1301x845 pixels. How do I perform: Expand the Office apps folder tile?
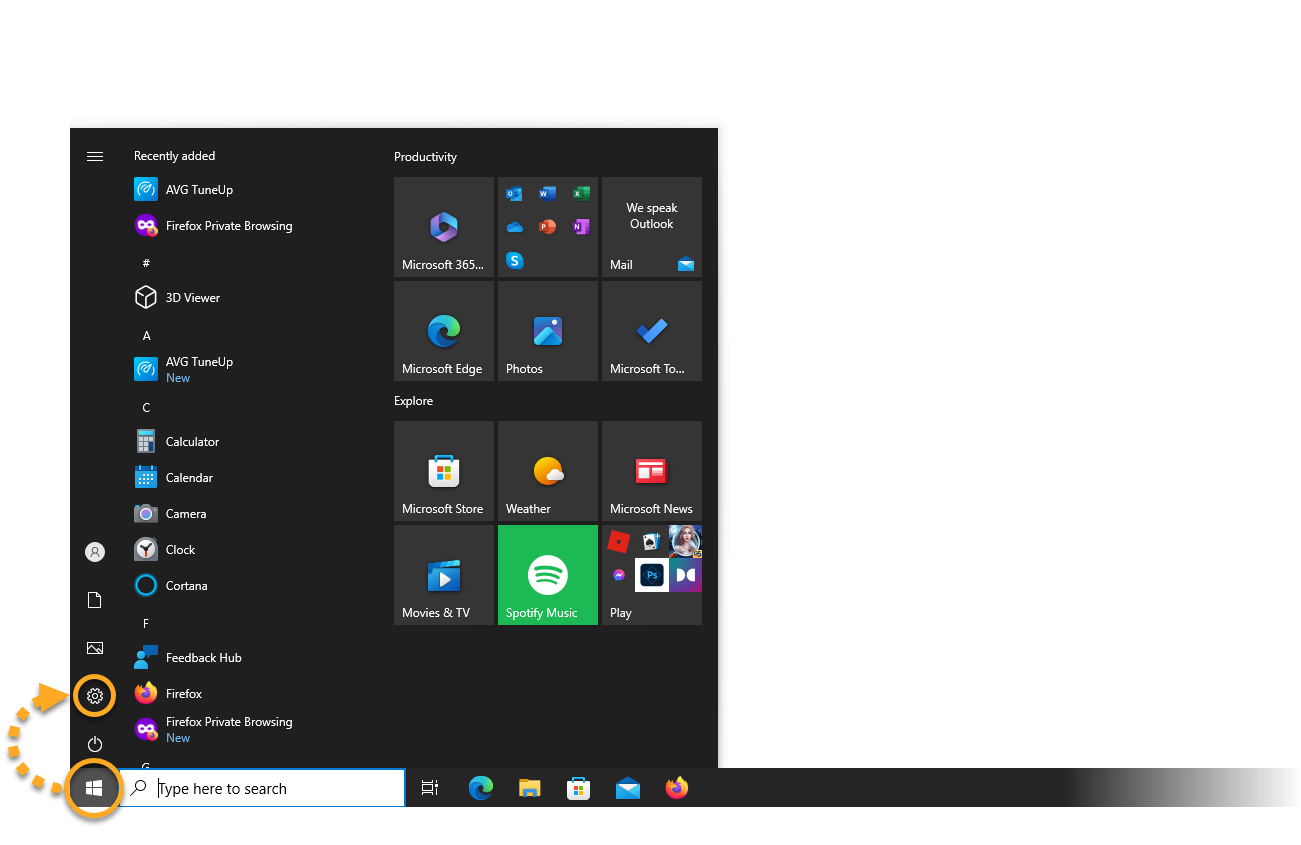coord(547,227)
